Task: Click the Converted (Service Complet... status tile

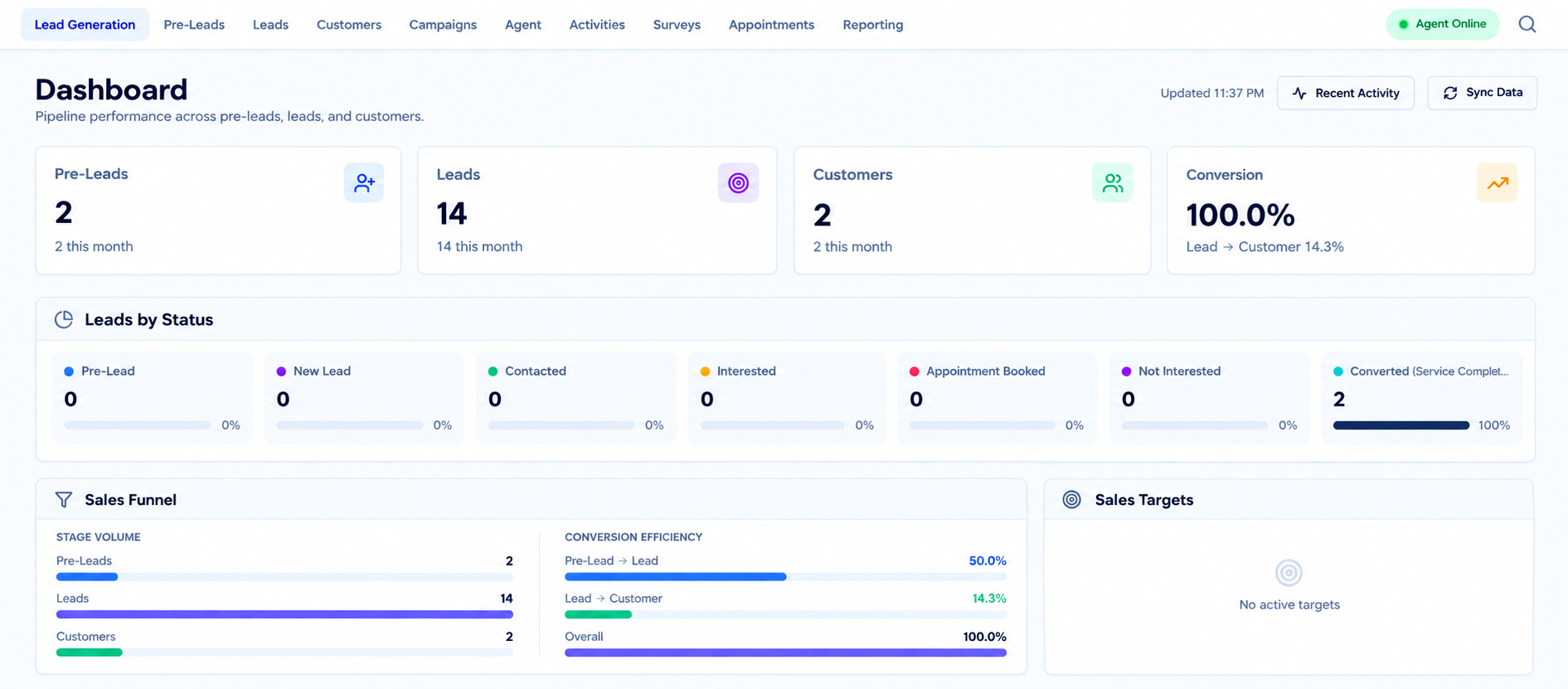Action: pyautogui.click(x=1421, y=398)
